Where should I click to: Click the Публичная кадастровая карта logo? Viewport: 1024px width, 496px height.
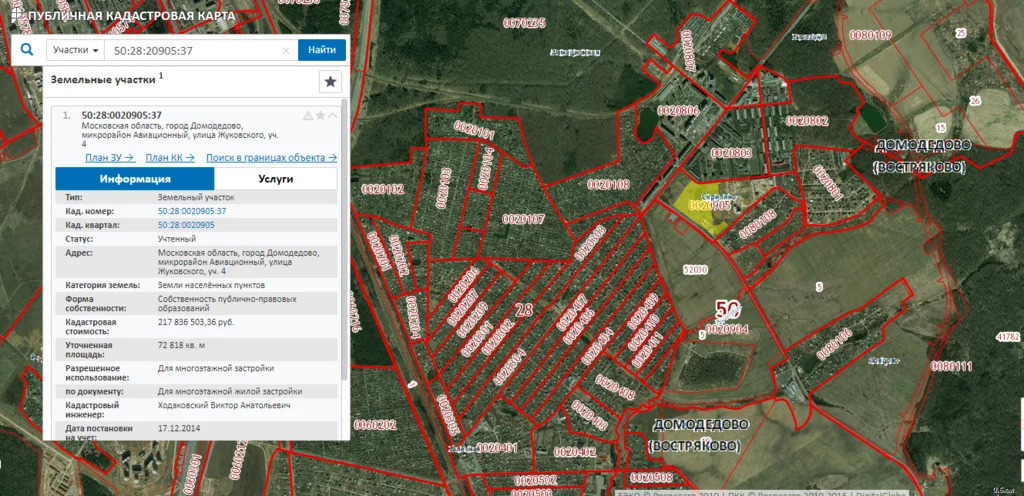tap(120, 17)
